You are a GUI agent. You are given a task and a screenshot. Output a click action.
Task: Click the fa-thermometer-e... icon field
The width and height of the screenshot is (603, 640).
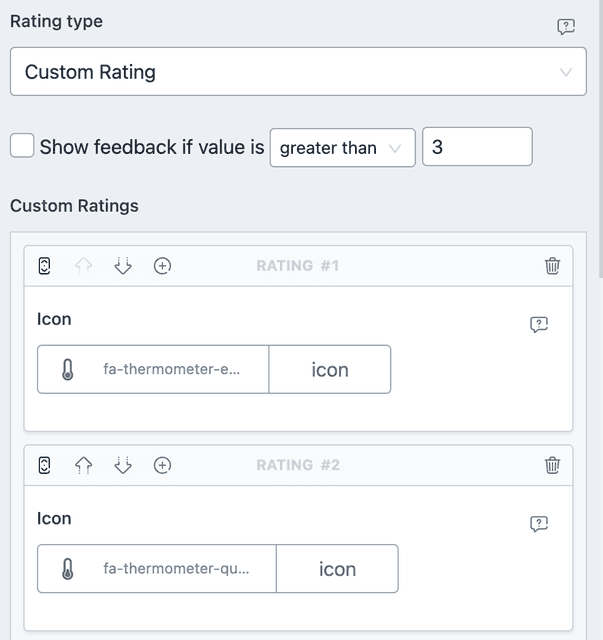(153, 369)
